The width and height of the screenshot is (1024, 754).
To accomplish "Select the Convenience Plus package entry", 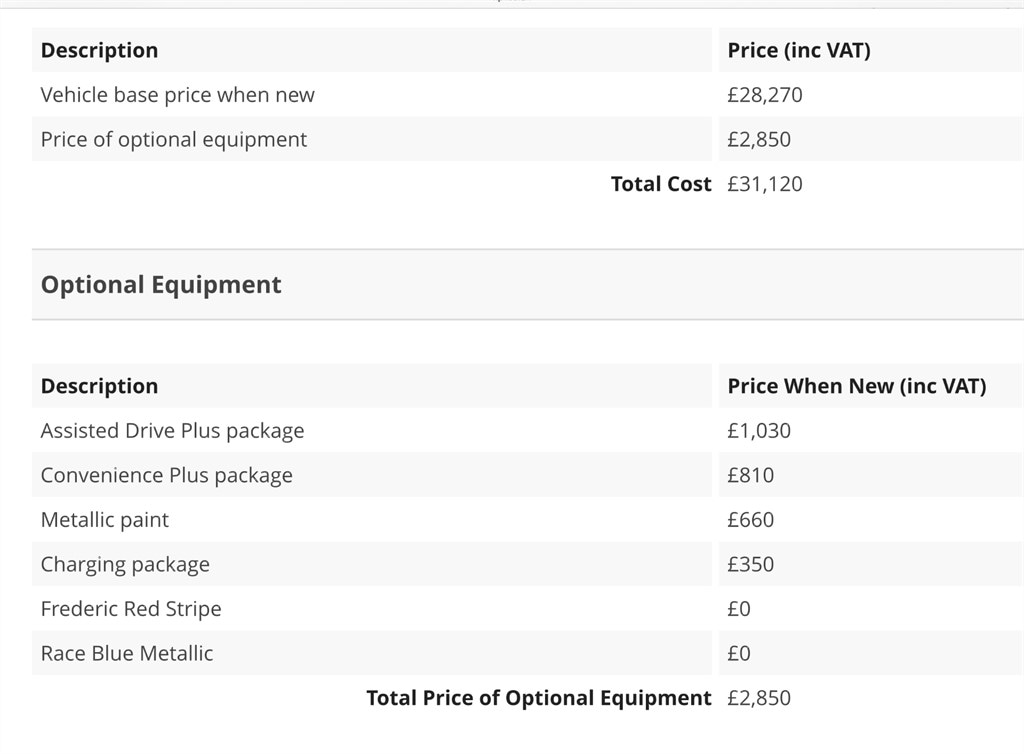I will (x=166, y=475).
